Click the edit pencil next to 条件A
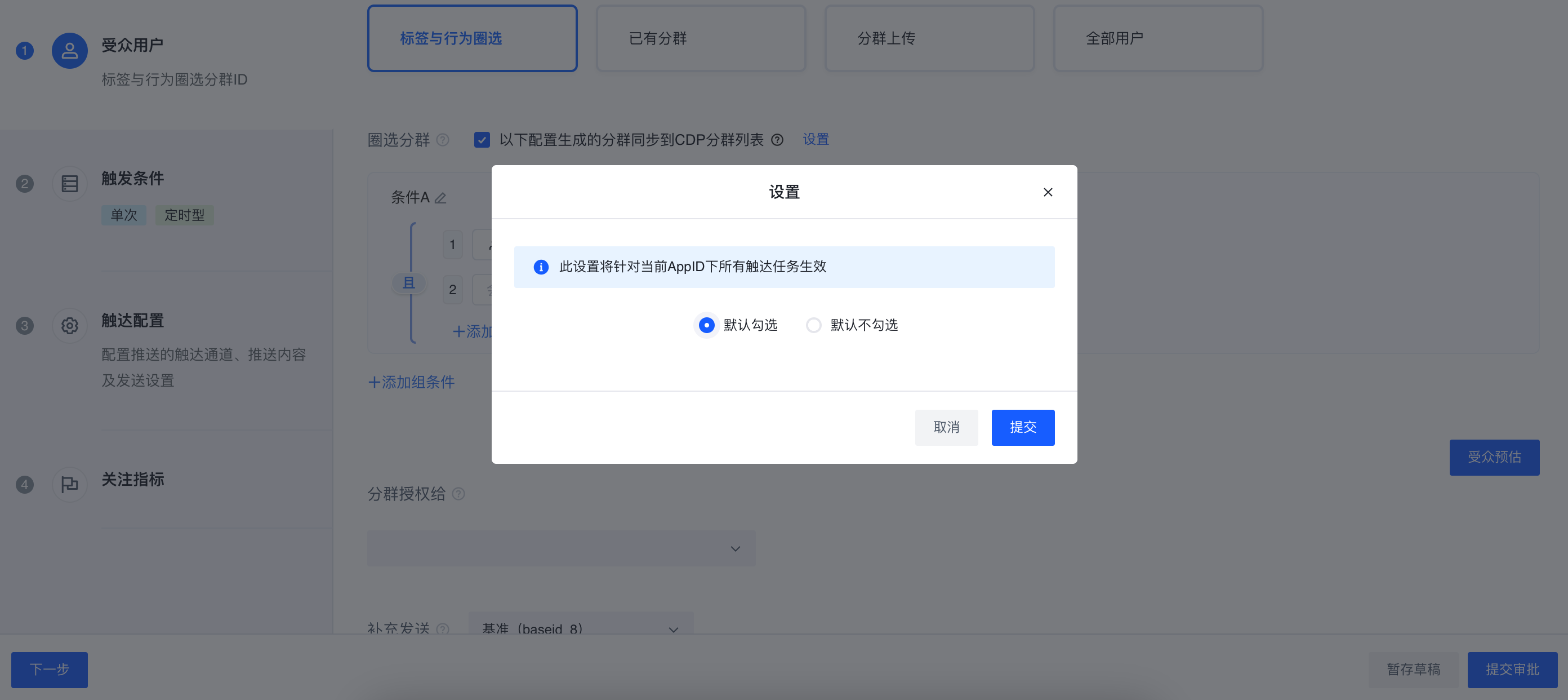The height and width of the screenshot is (700, 1568). pos(440,198)
